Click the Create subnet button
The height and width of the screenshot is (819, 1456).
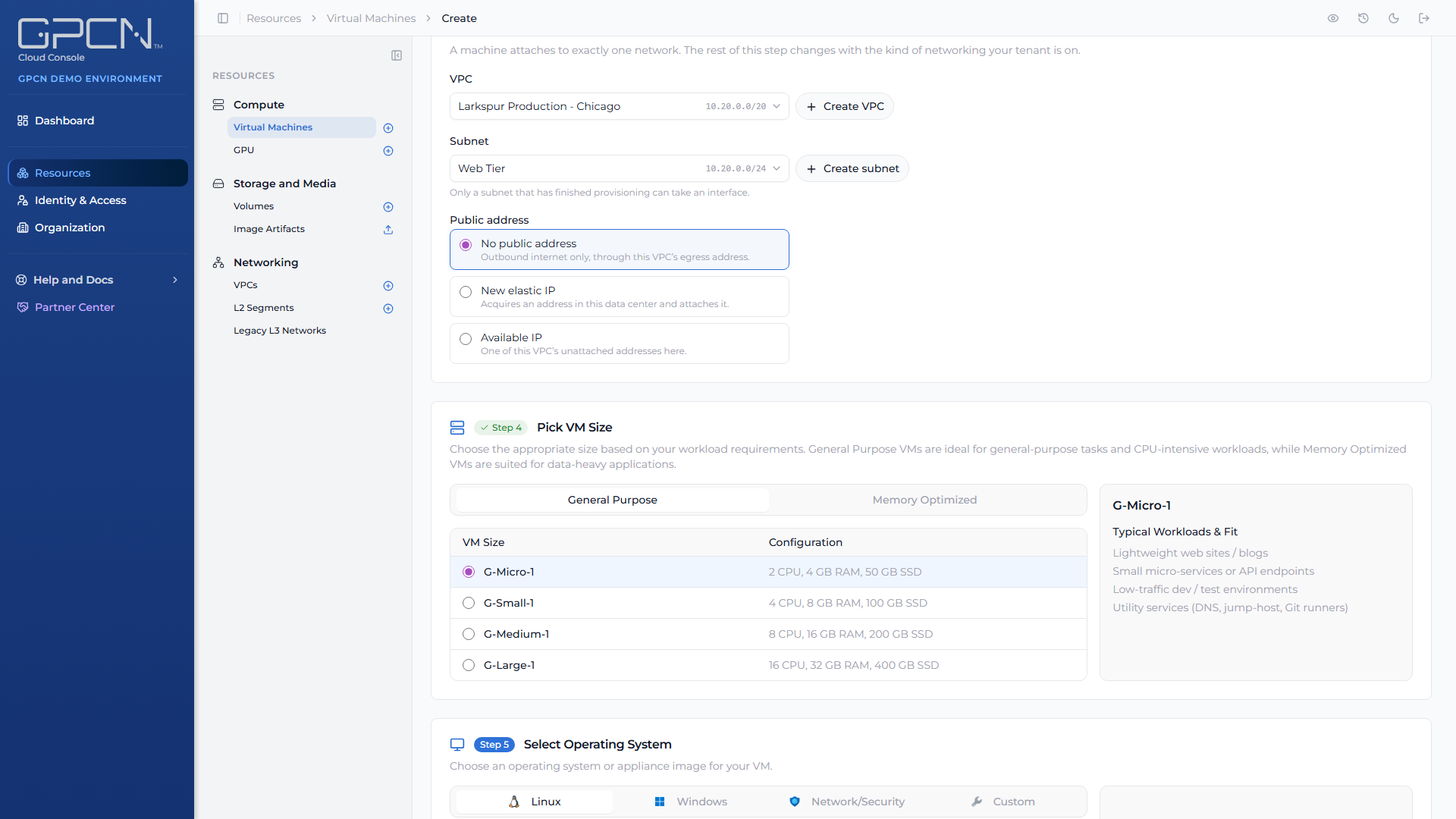click(852, 168)
